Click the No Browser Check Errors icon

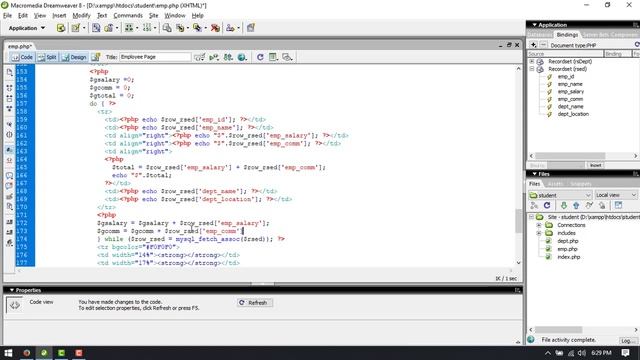[199, 57]
